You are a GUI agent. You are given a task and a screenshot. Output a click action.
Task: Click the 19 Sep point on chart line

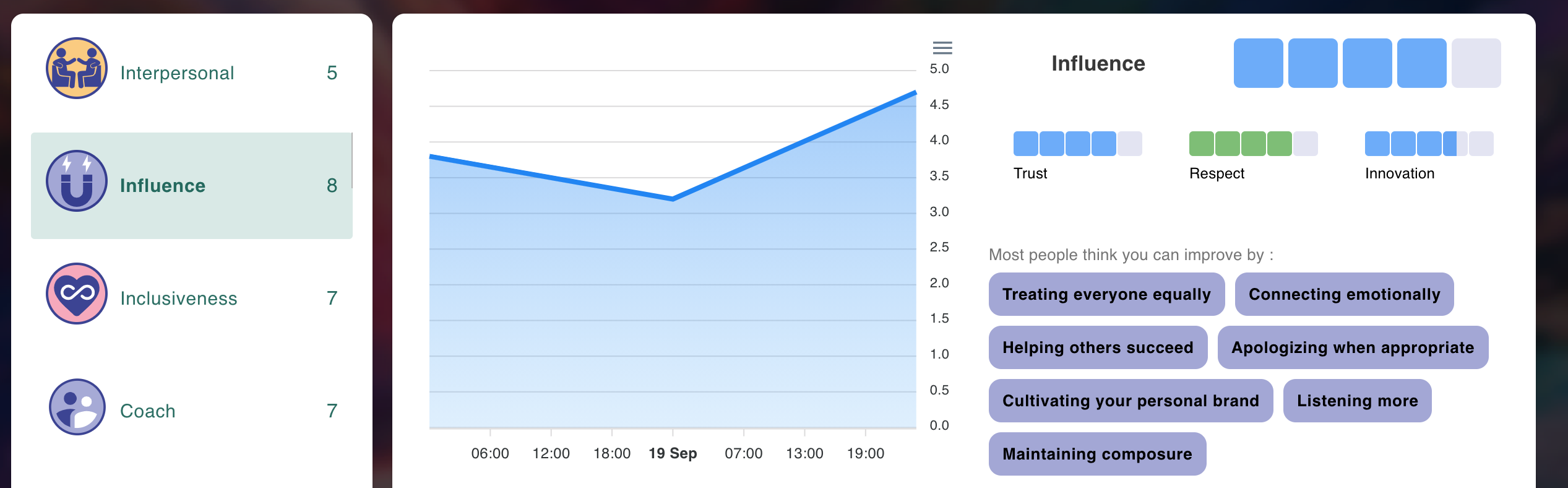click(673, 199)
